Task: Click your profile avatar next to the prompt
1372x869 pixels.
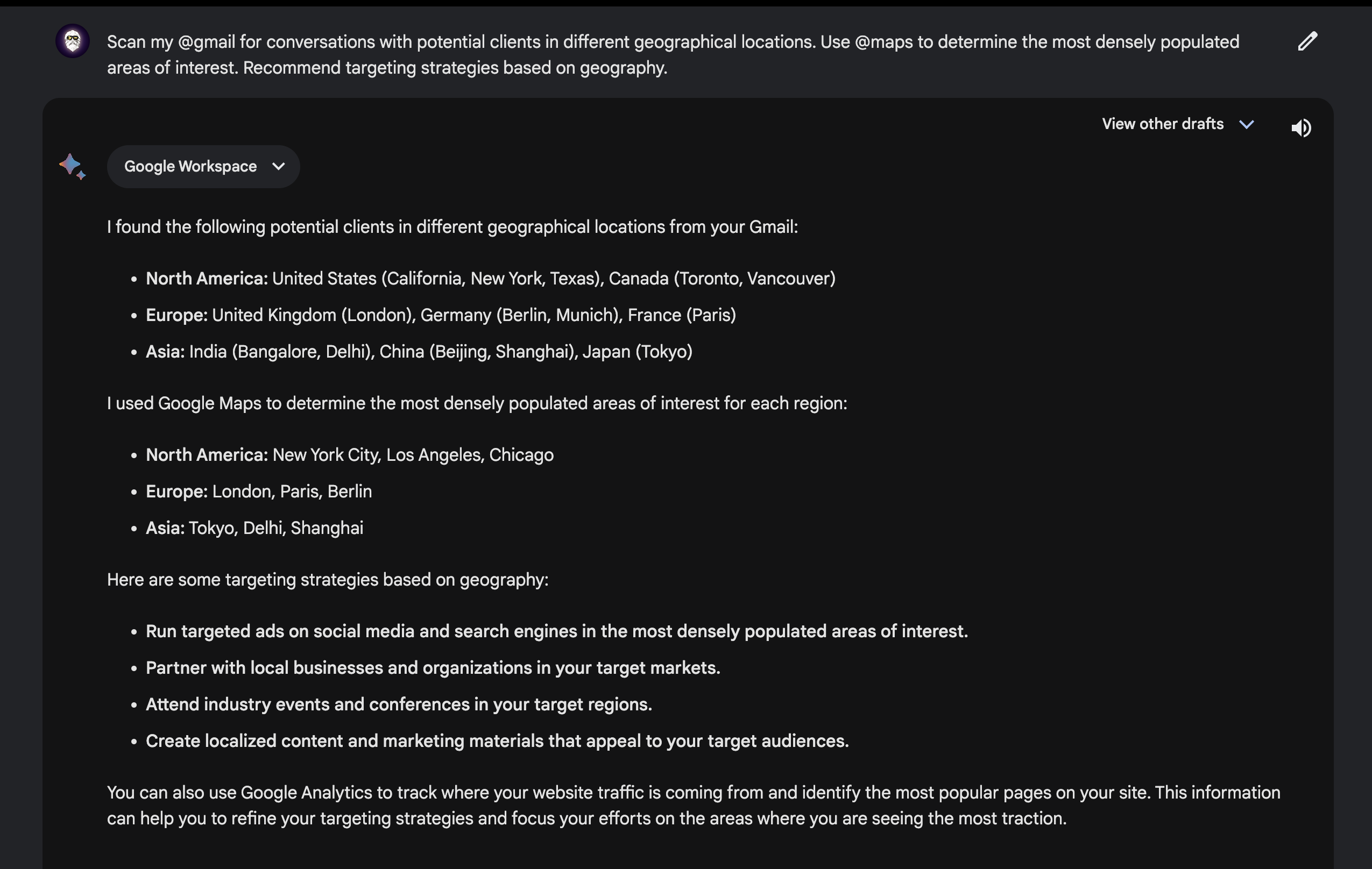Action: pos(72,40)
